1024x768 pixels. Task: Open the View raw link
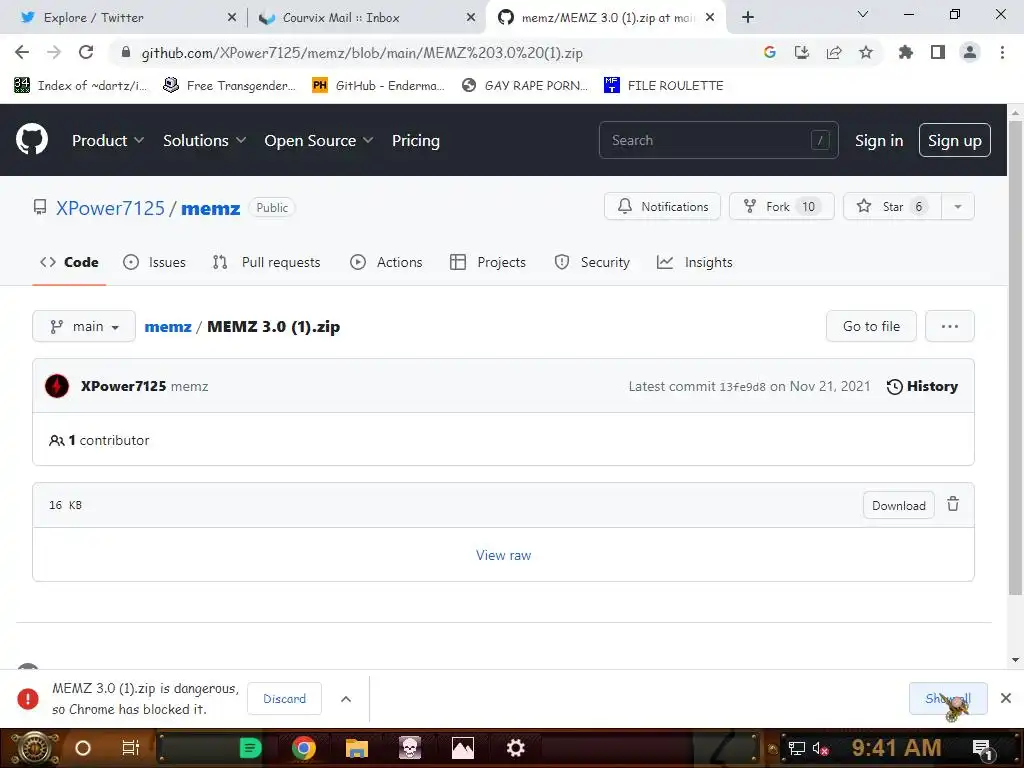(503, 555)
